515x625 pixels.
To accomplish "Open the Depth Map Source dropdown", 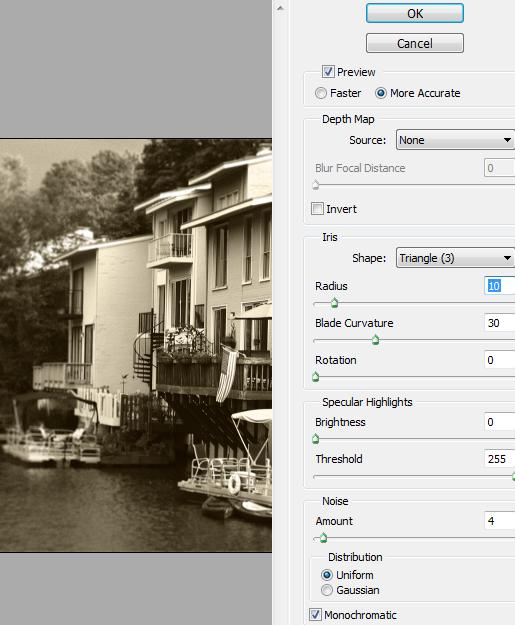I will point(455,140).
